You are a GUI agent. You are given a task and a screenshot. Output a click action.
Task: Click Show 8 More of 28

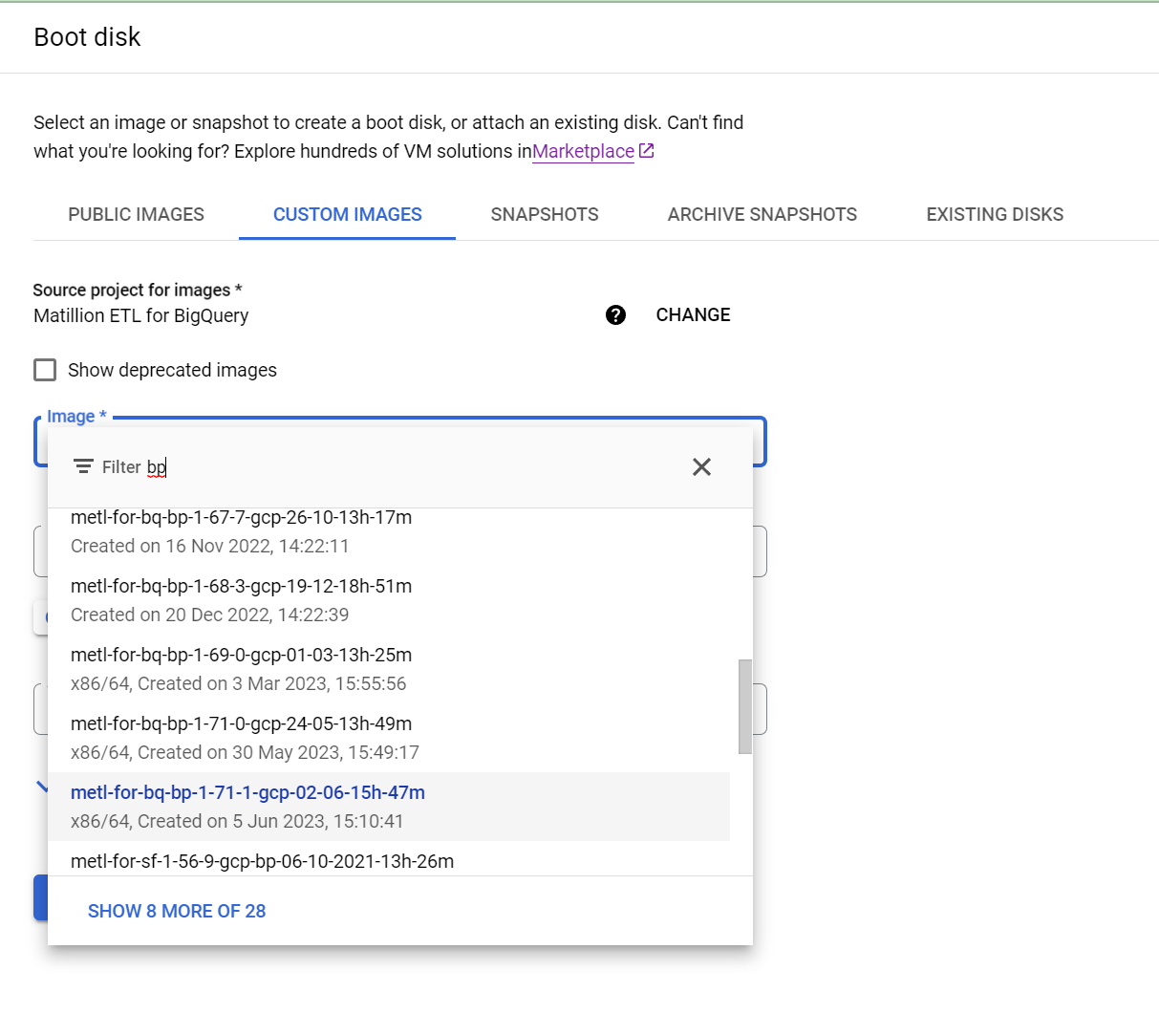click(177, 911)
